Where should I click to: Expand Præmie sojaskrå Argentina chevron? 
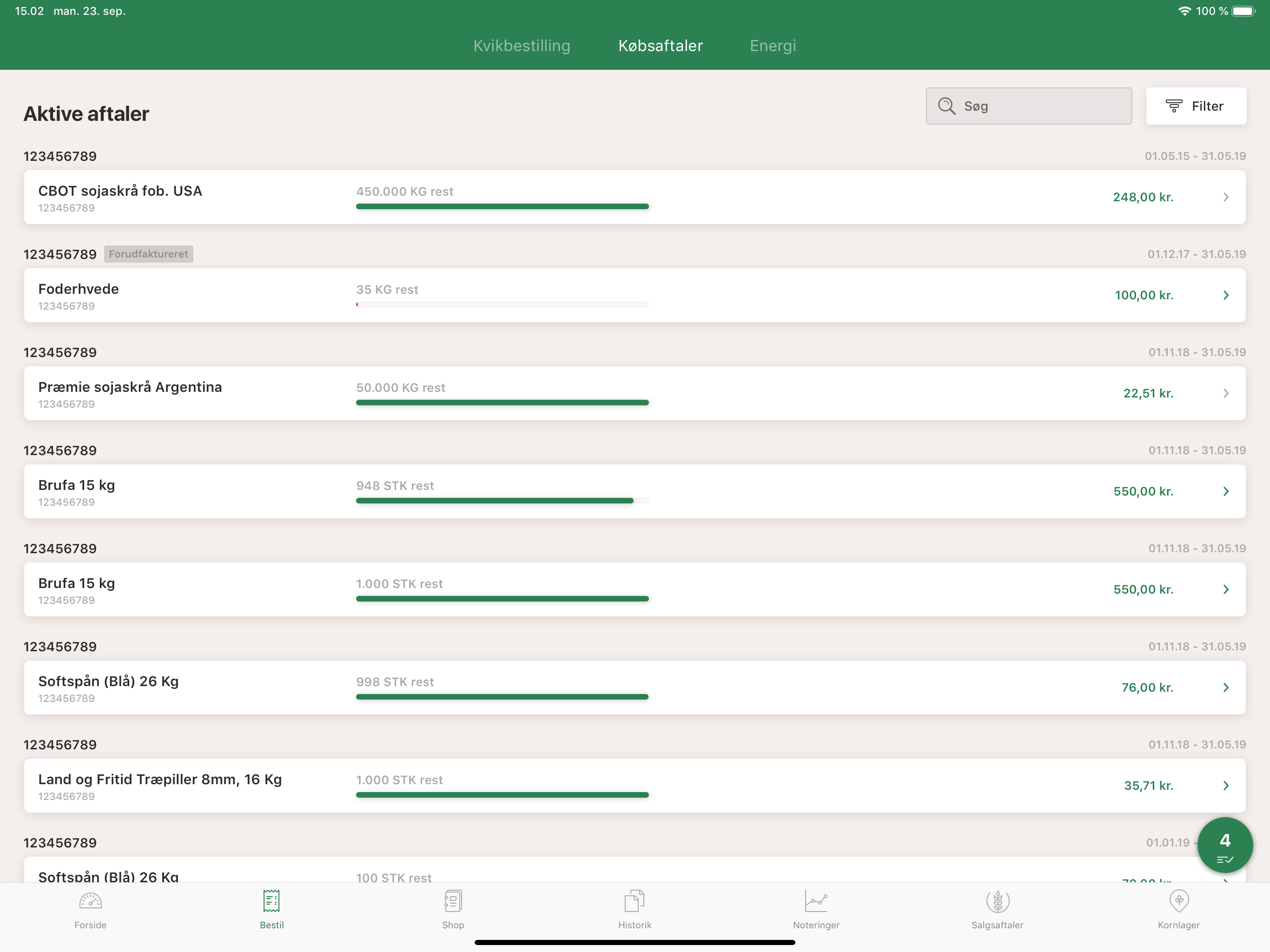coord(1226,393)
